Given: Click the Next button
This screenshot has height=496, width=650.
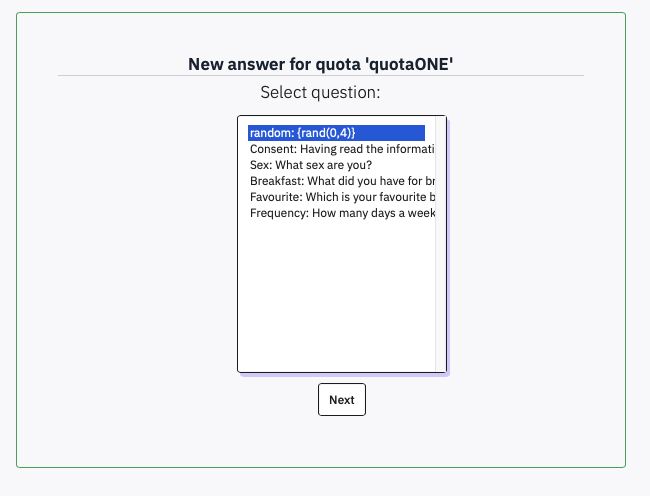Looking at the screenshot, I should [342, 400].
